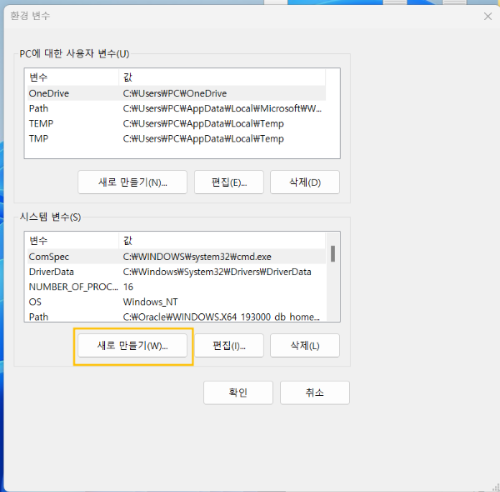Screen dimensions: 500x492
Task: Click 편집(E) button for user variables
Action: pyautogui.click(x=229, y=182)
